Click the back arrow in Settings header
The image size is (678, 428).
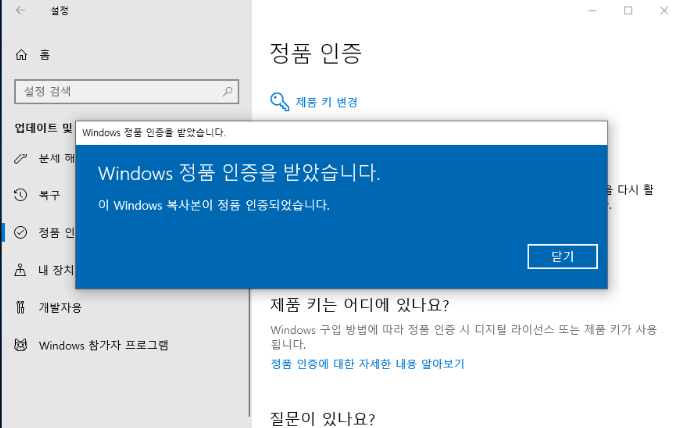(x=20, y=10)
